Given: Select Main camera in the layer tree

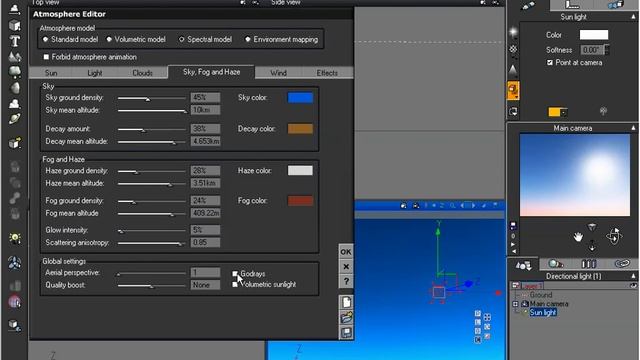Looking at the screenshot, I should point(549,304).
